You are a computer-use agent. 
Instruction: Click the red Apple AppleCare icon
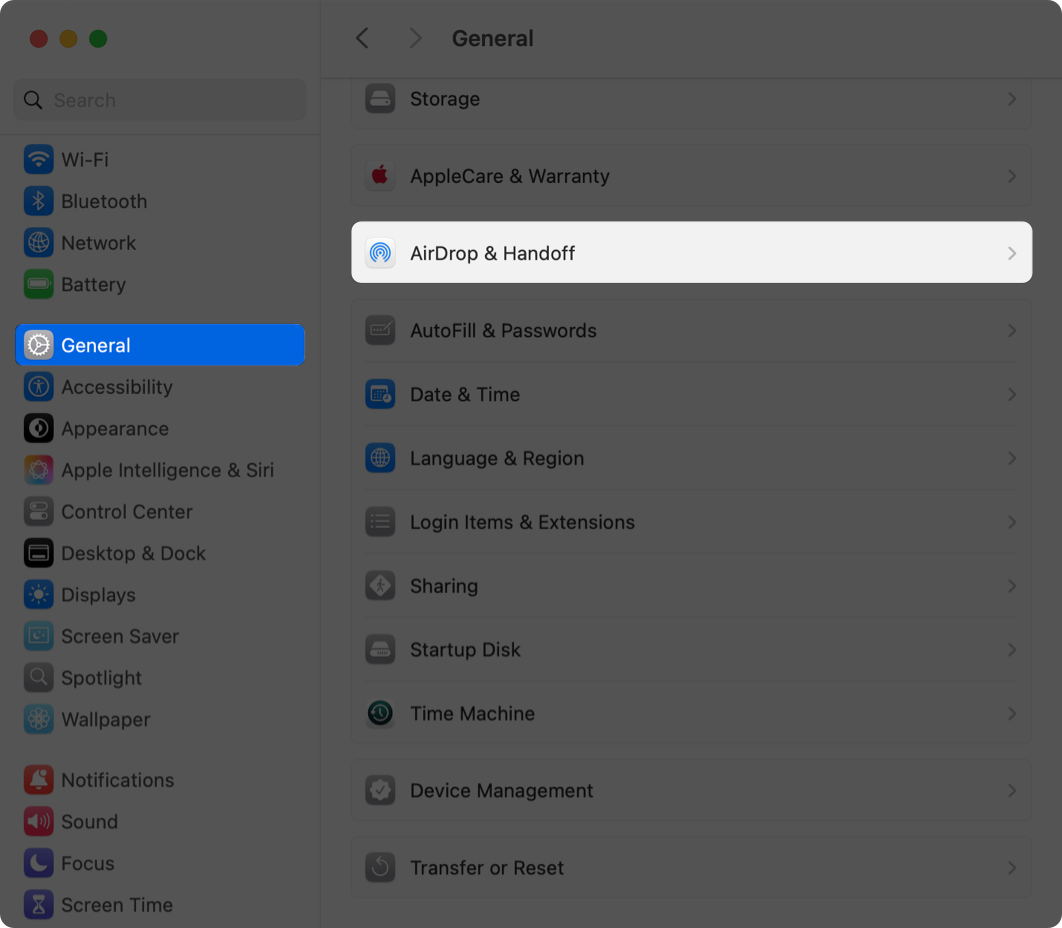380,176
